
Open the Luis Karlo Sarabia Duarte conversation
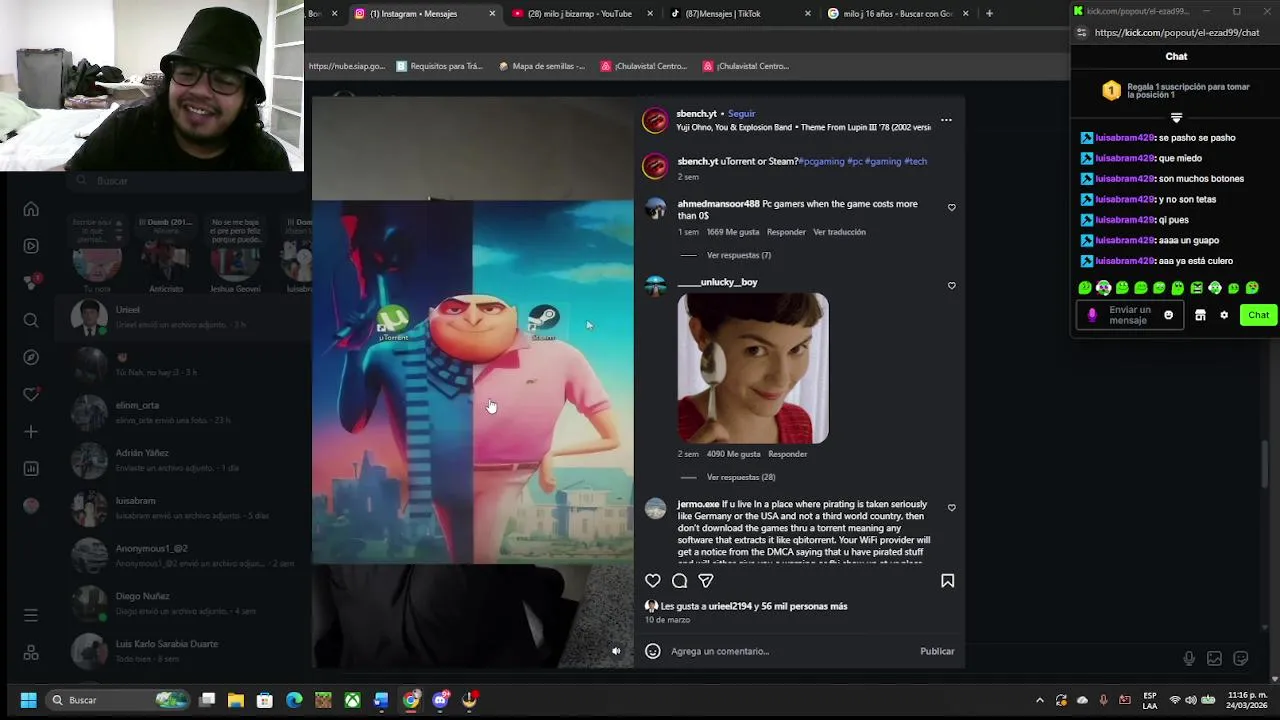(185, 651)
